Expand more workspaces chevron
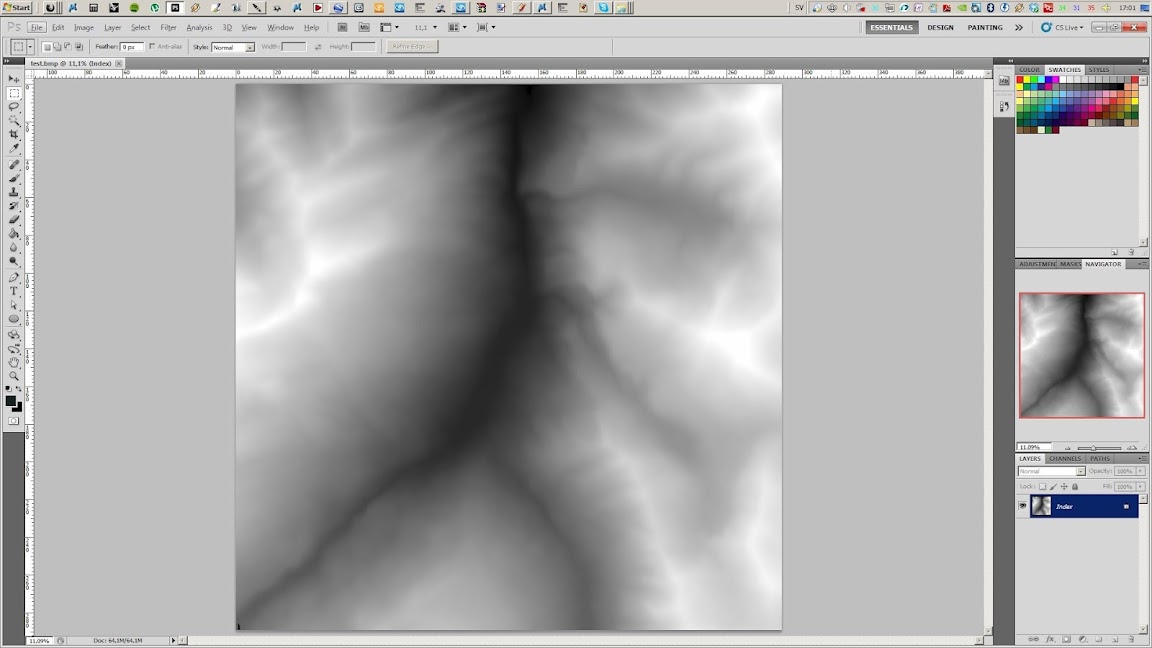This screenshot has height=648, width=1152. pyautogui.click(x=1018, y=27)
